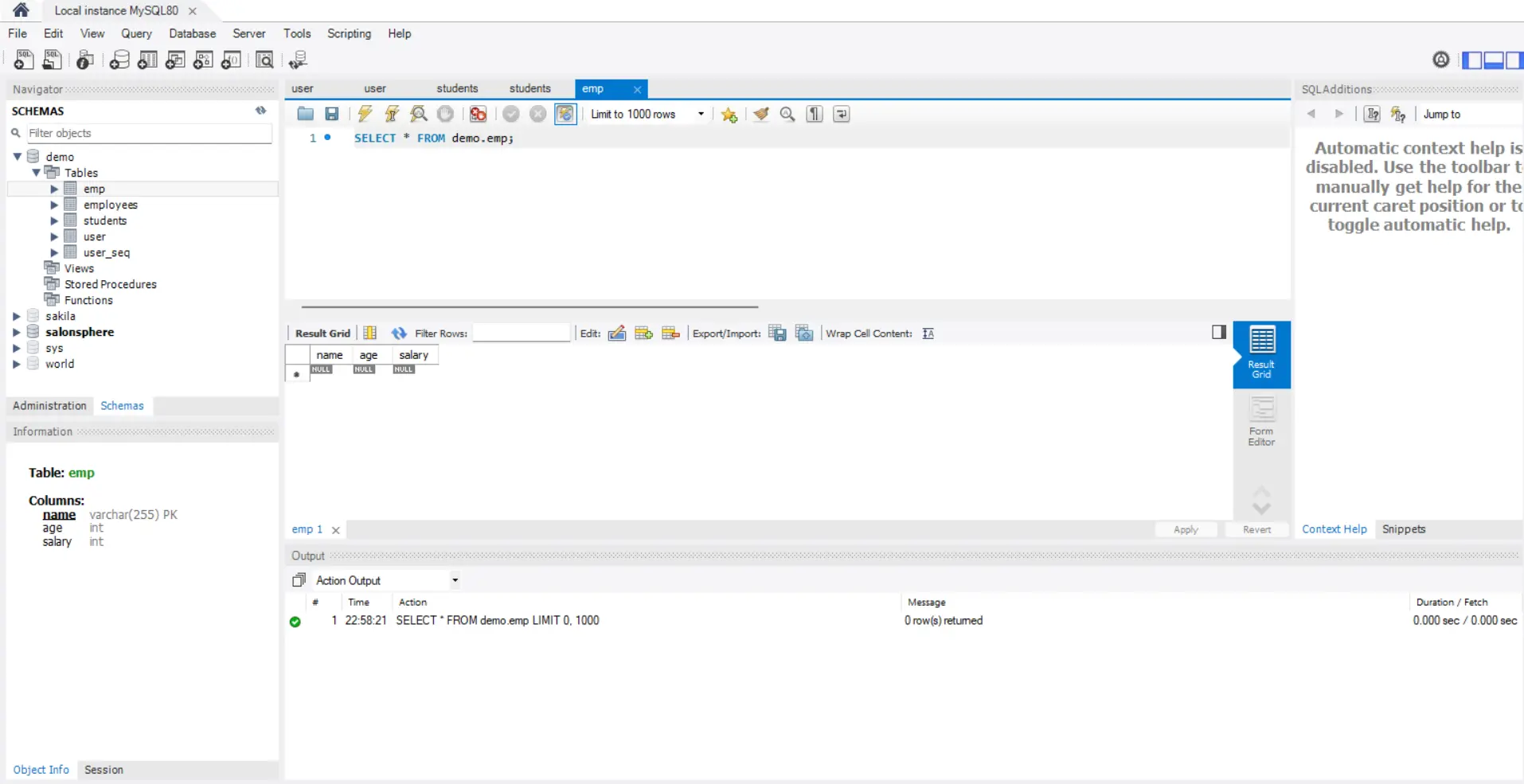
Task: Toggle display of invisible characters
Action: point(814,114)
